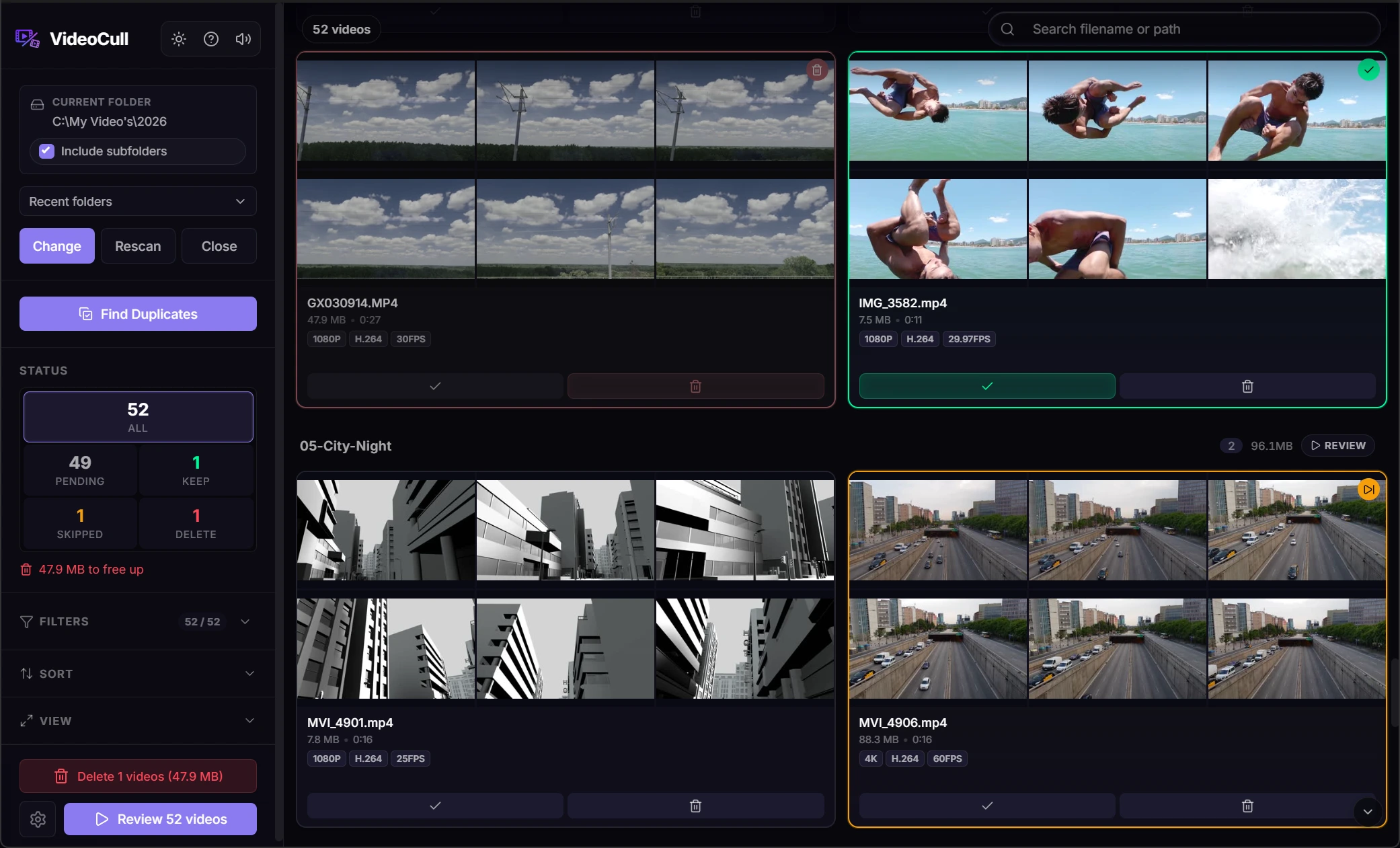Click the orange skip badge on MVI_4906.mp4
This screenshot has height=848, width=1400.
click(x=1368, y=490)
